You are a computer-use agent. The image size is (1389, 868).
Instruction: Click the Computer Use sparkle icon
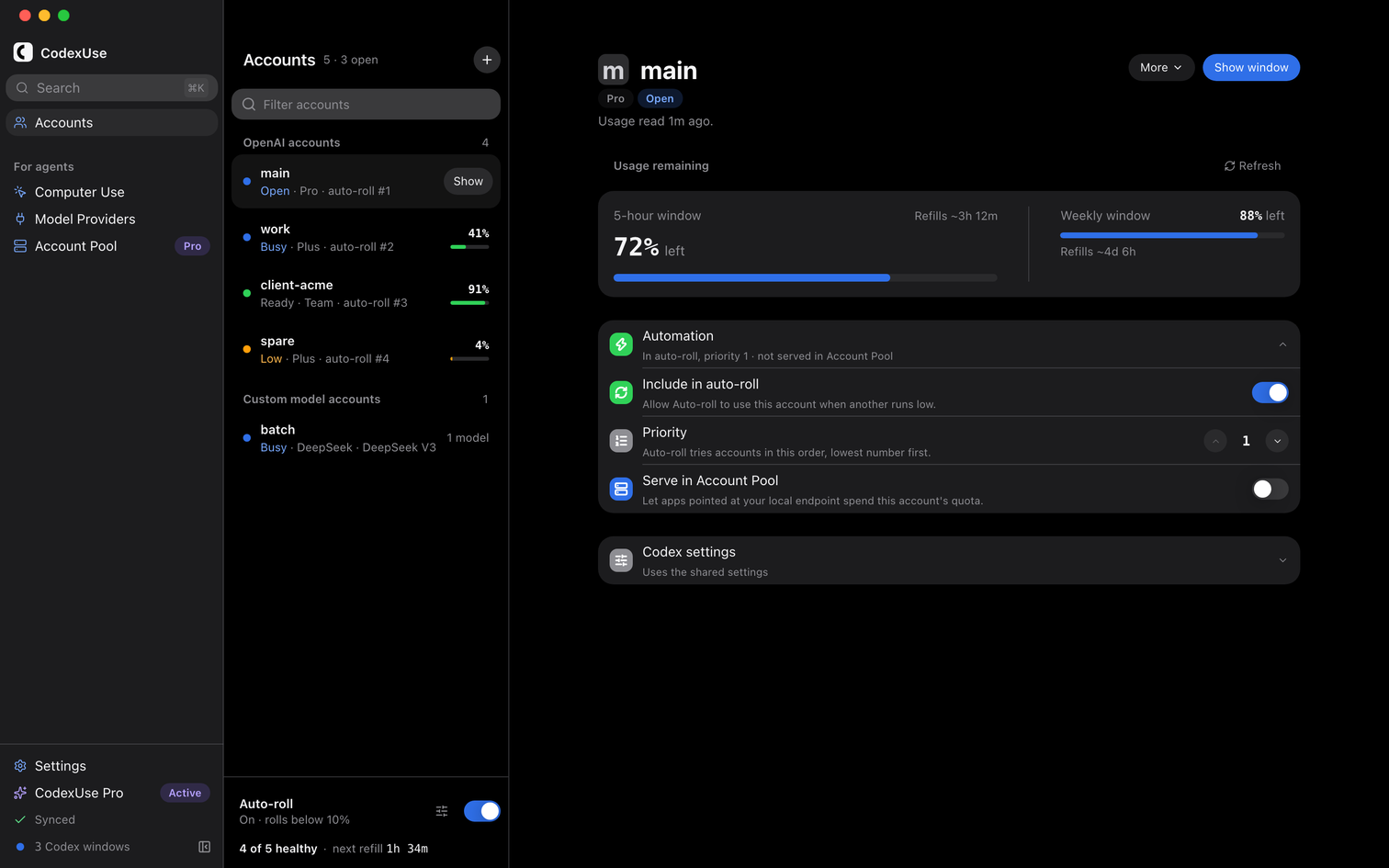click(x=20, y=192)
